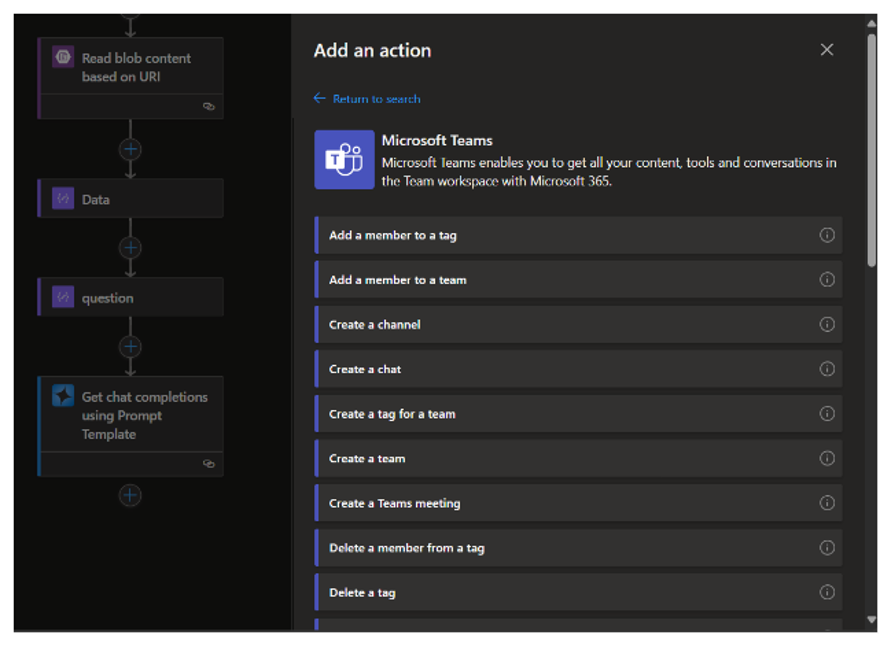Open info icon for Delete a tag
Viewport: 891px width, 646px height.
(827, 592)
